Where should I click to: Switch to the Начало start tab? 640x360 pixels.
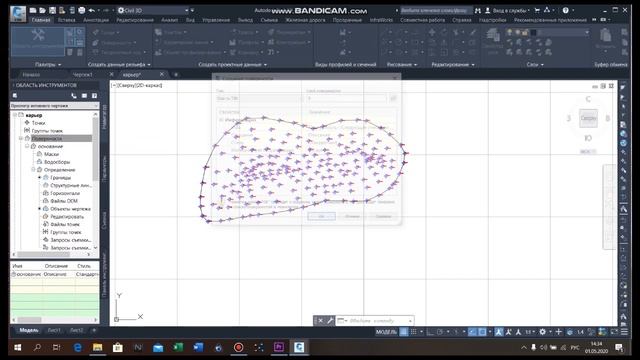[31, 75]
